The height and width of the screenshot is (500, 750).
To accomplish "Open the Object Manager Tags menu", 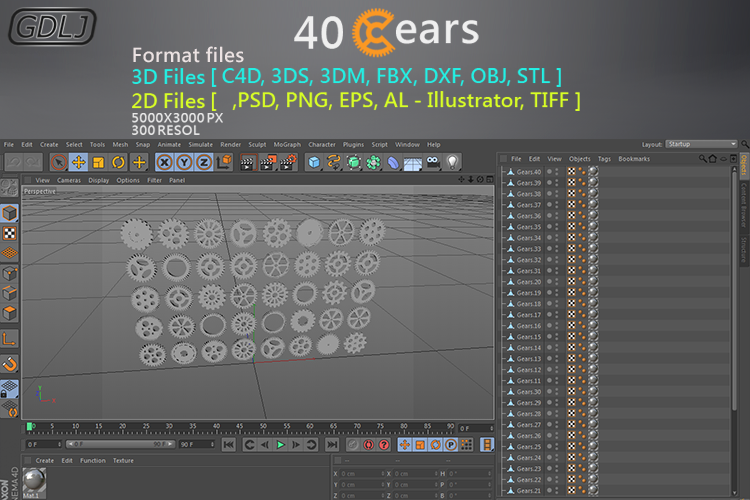I will pyautogui.click(x=604, y=159).
